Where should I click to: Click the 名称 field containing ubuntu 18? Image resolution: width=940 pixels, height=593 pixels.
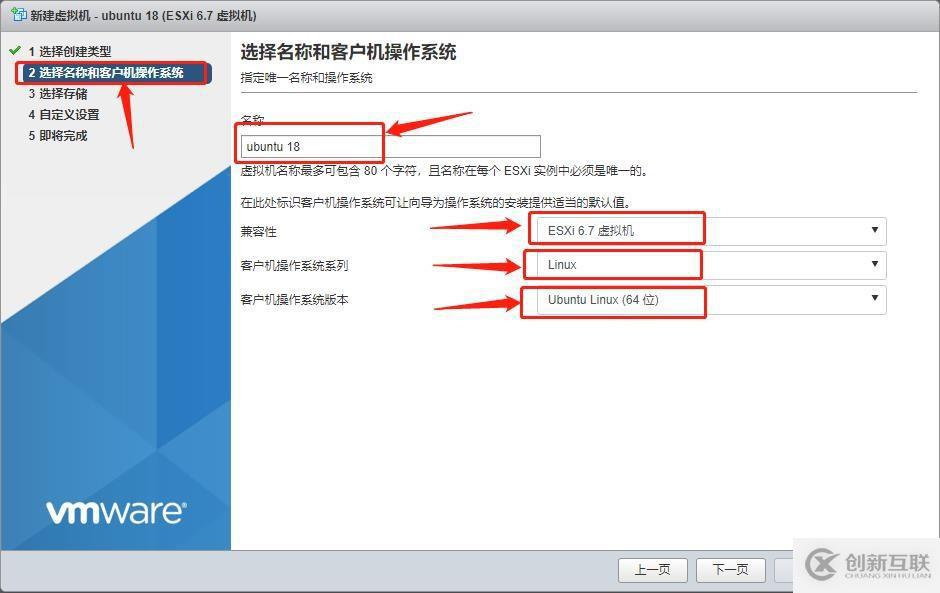tap(390, 146)
